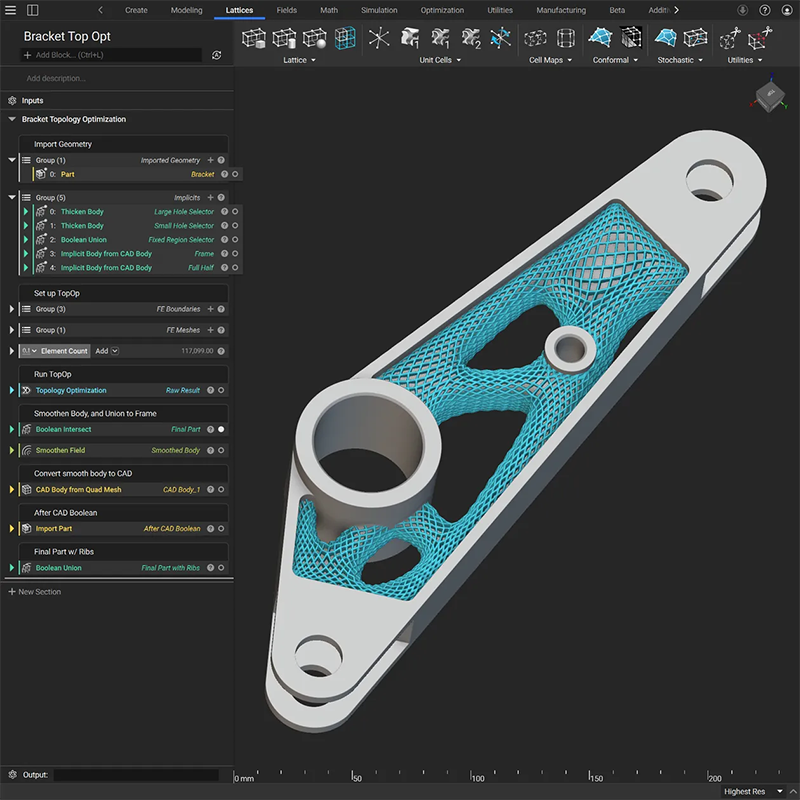This screenshot has height=800, width=800.
Task: Select the Stochastic lattice generation icon
Action: click(666, 38)
